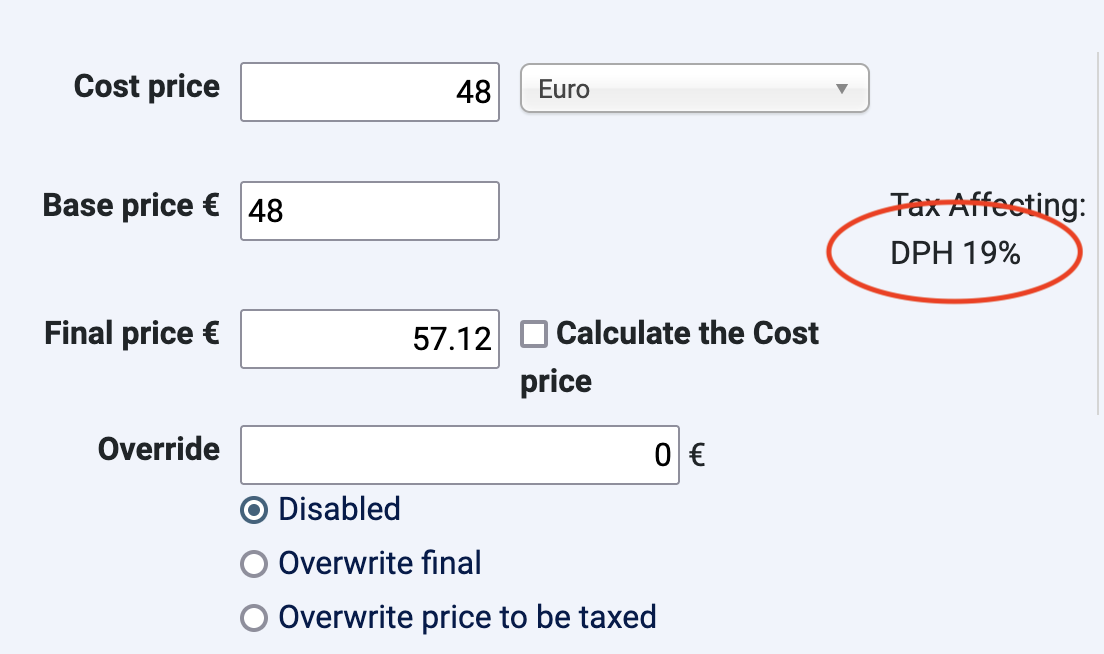Click the currency dropdown arrow
1104x654 pixels.
tap(842, 89)
